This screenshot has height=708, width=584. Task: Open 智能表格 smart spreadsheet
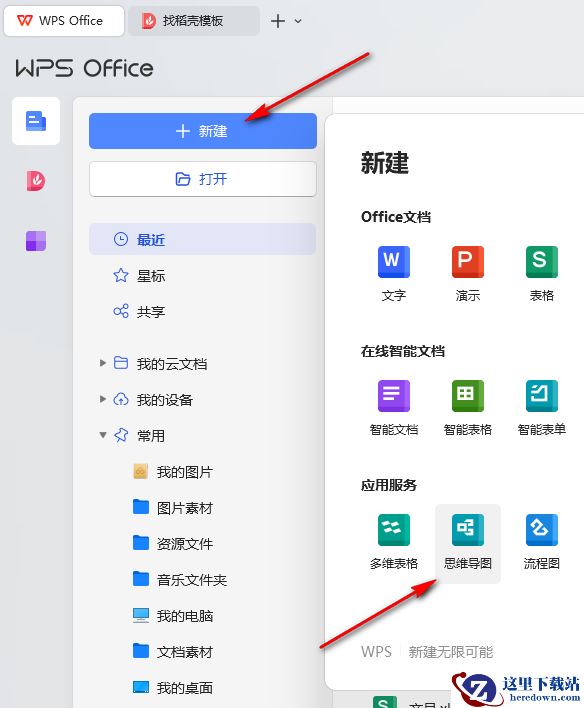(x=467, y=407)
